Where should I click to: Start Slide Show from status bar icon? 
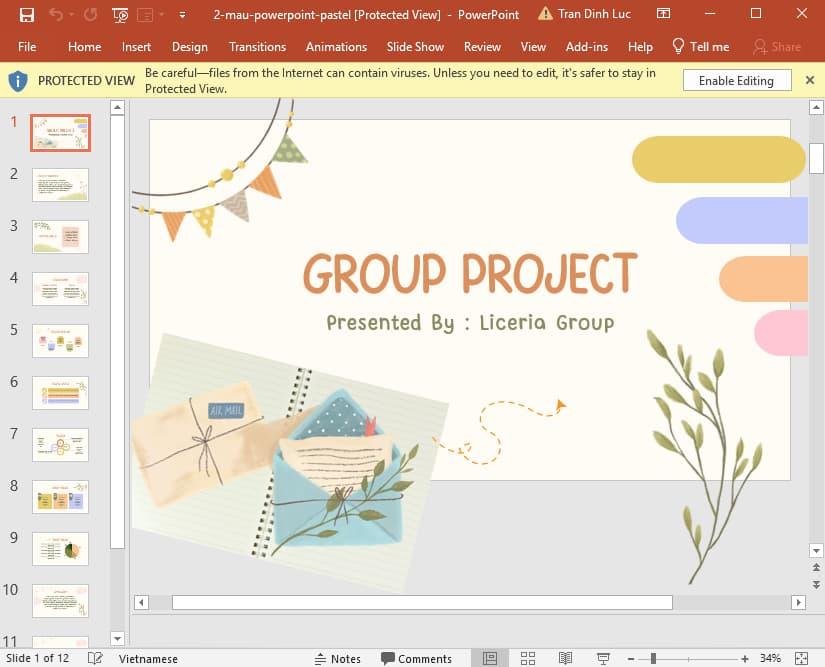603,658
